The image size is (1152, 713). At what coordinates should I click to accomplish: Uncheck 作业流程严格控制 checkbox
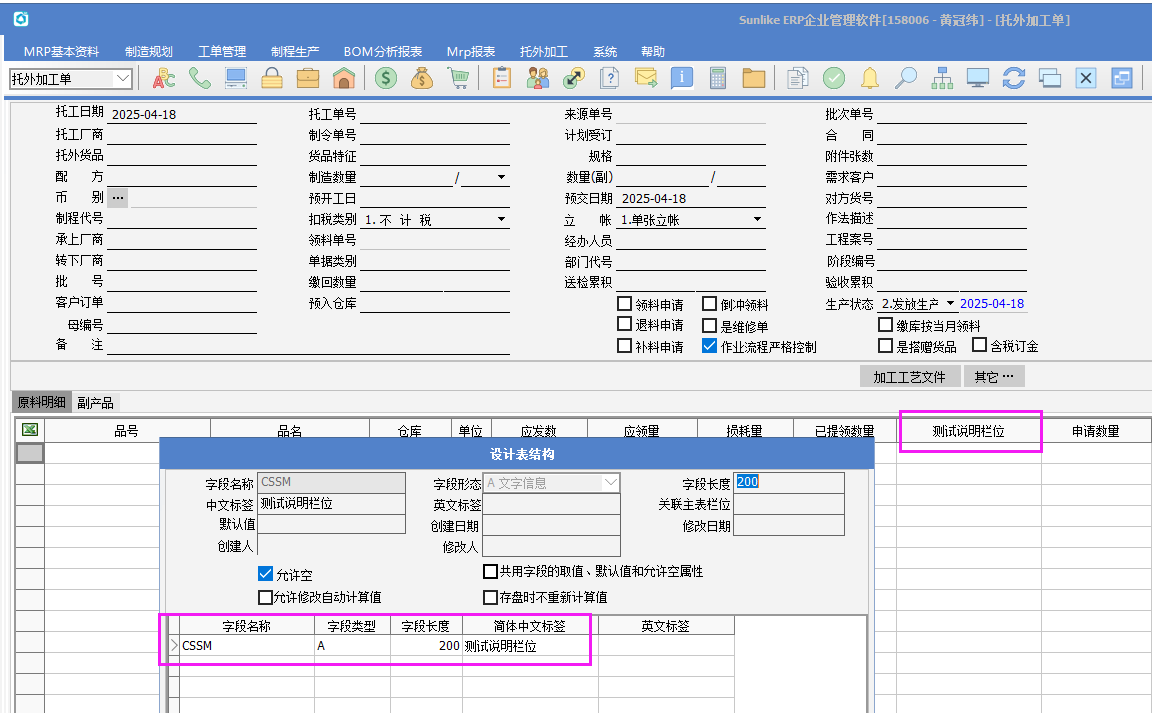710,347
